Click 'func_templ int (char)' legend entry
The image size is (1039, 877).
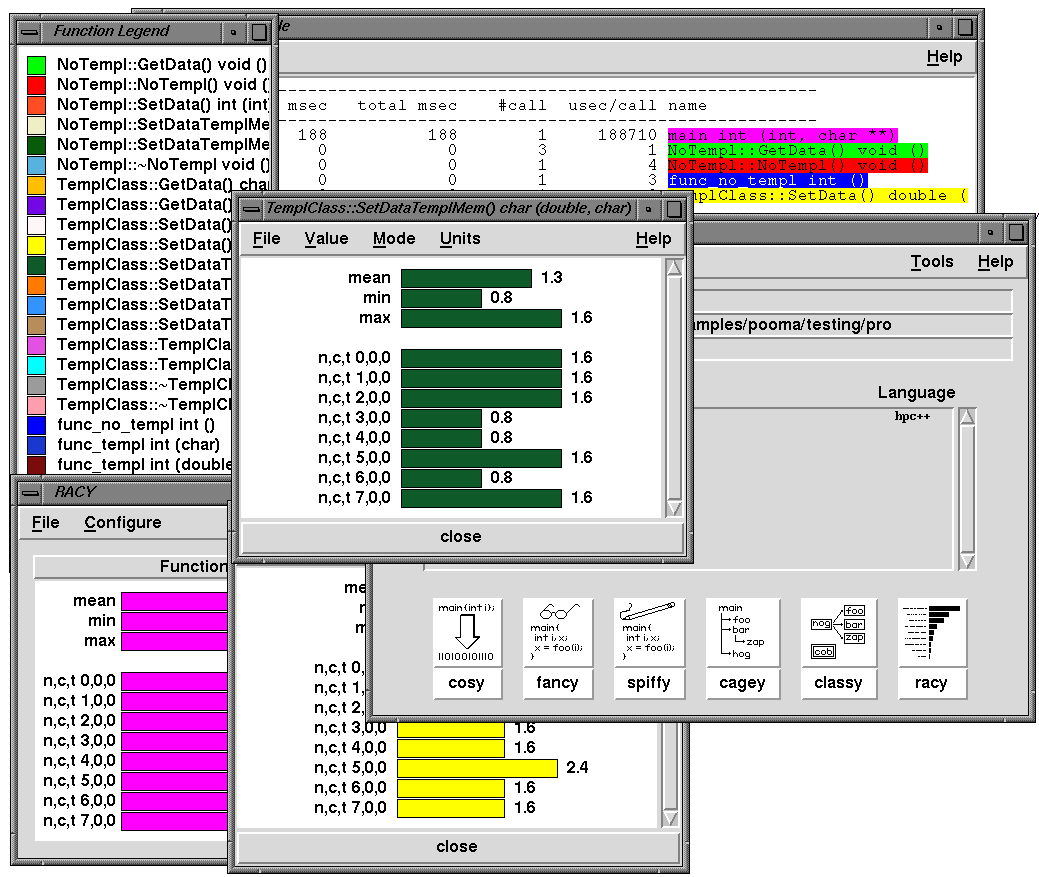click(138, 444)
